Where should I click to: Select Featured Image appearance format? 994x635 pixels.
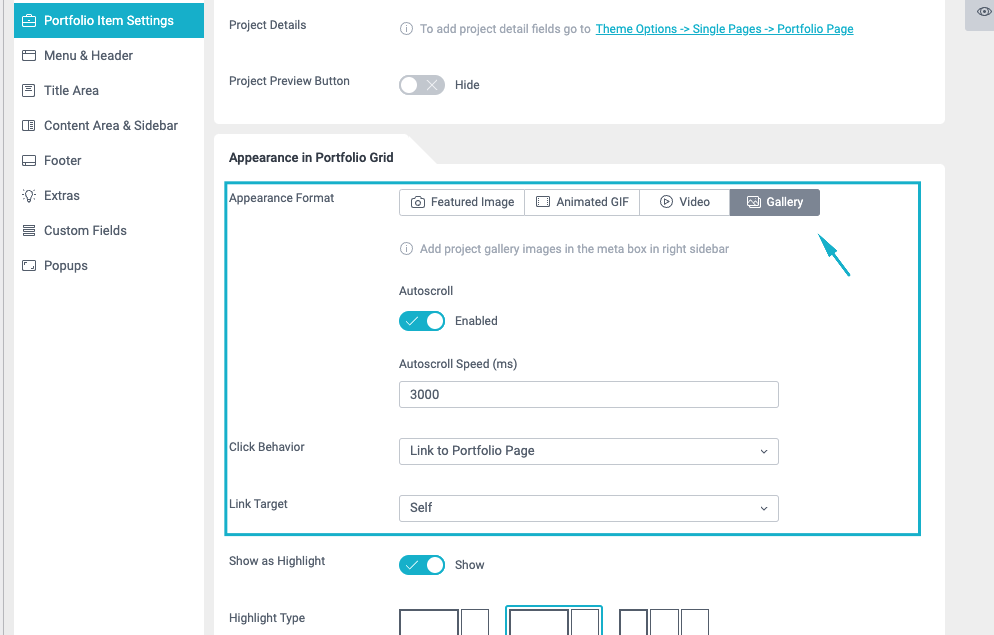coord(461,202)
